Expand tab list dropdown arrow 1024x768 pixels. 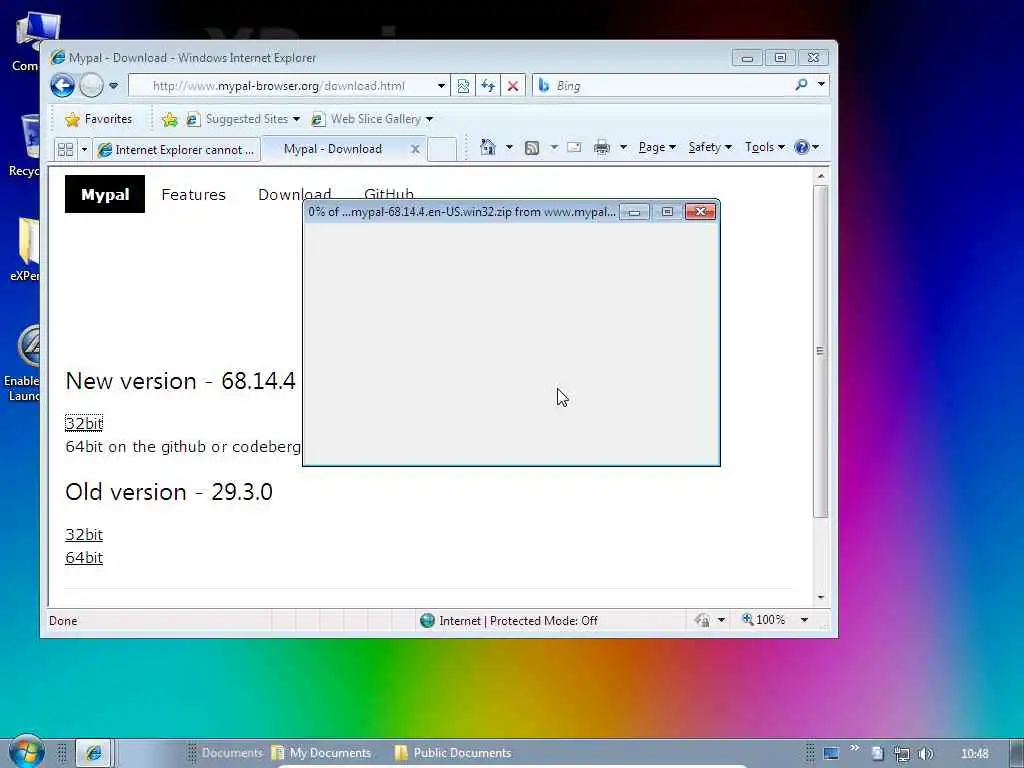(x=84, y=150)
